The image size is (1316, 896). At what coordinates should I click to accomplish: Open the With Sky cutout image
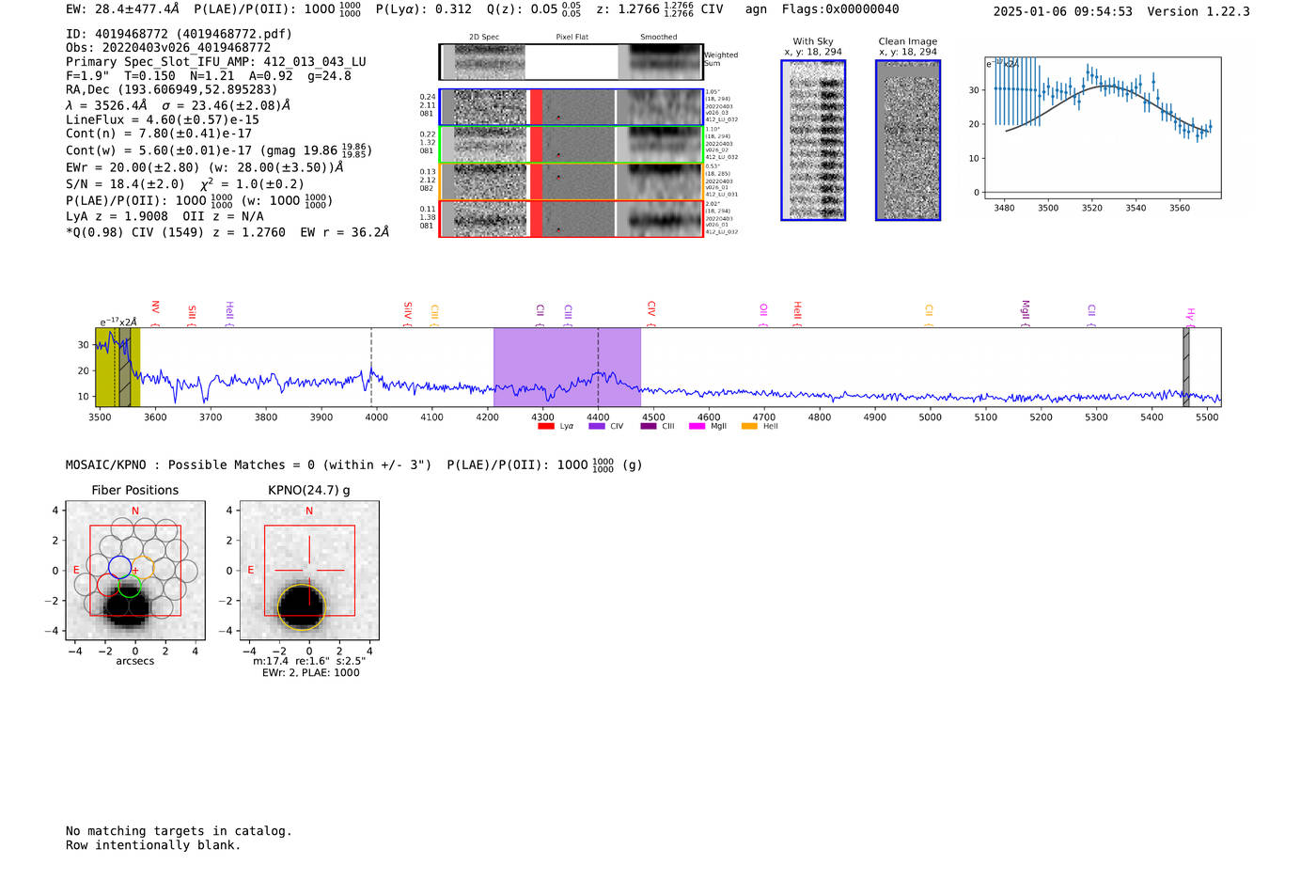pos(813,140)
